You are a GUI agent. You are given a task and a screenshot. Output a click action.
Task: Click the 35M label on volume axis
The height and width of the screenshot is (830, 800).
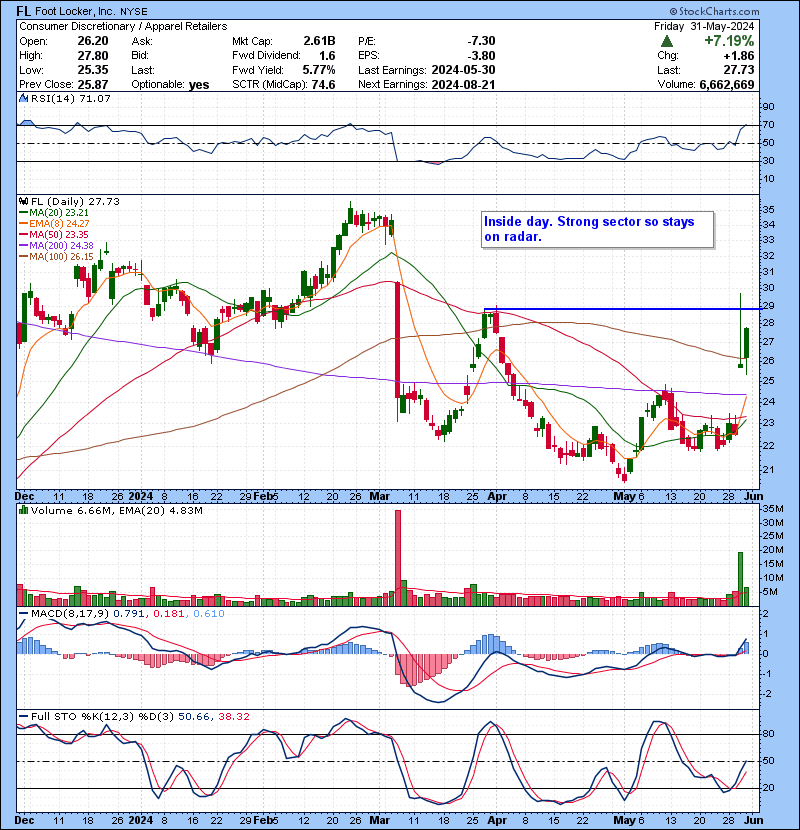(773, 509)
